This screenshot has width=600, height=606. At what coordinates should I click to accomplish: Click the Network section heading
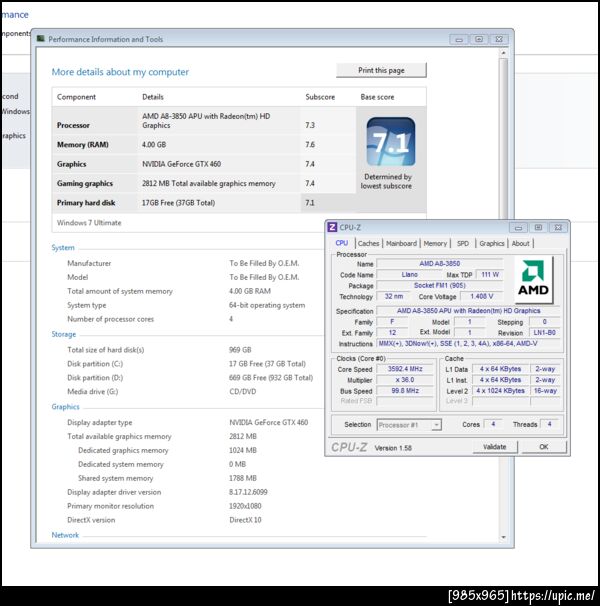[x=65, y=535]
